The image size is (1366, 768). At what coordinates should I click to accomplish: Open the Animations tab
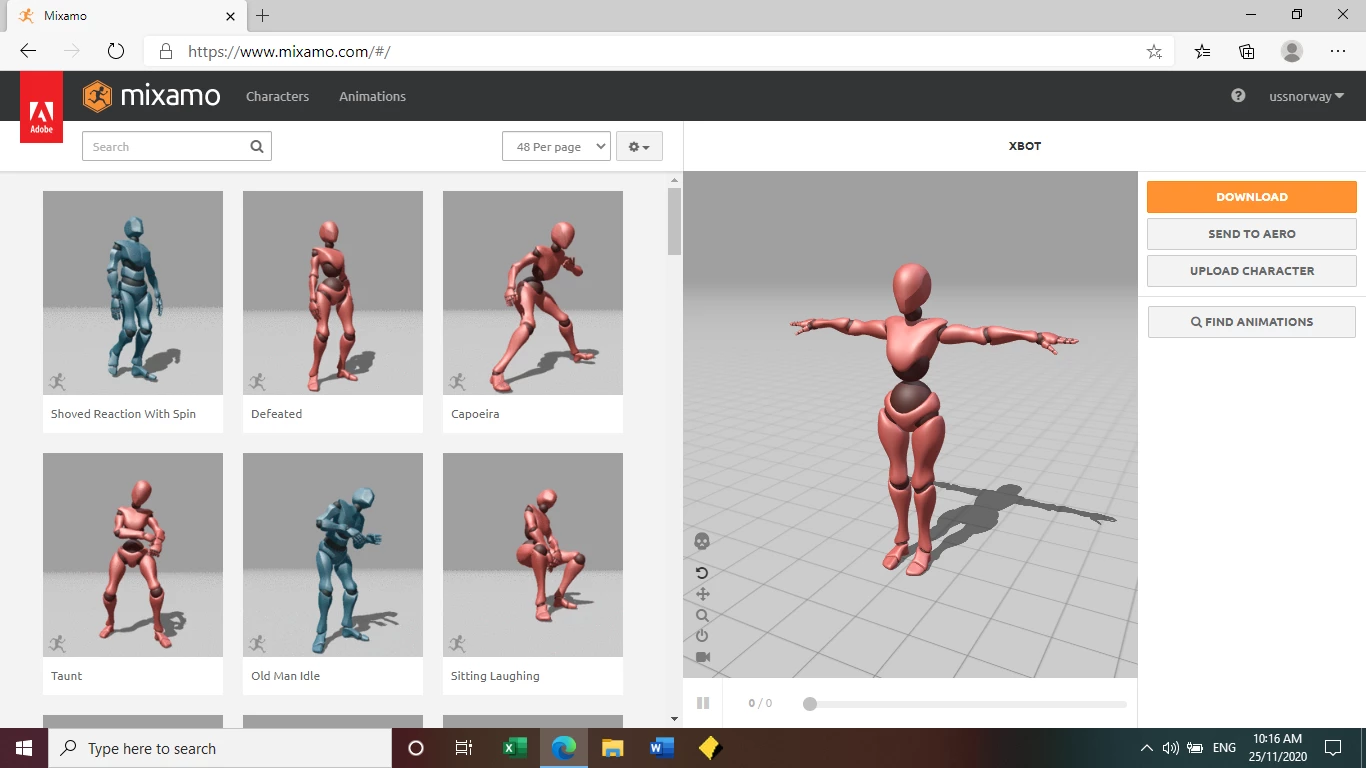click(372, 96)
